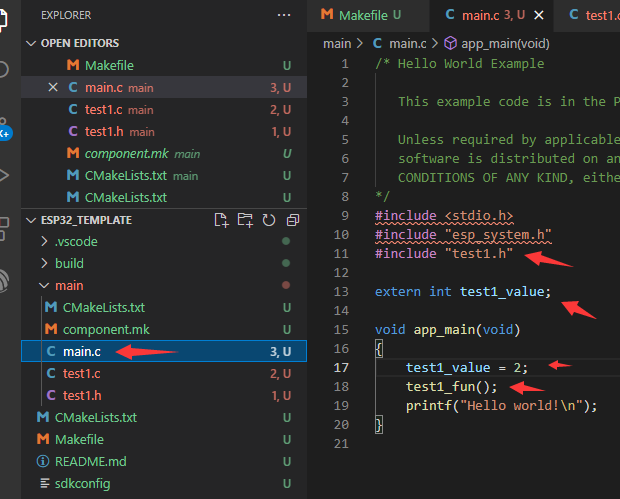Click line number 17 in gutter

[341, 368]
